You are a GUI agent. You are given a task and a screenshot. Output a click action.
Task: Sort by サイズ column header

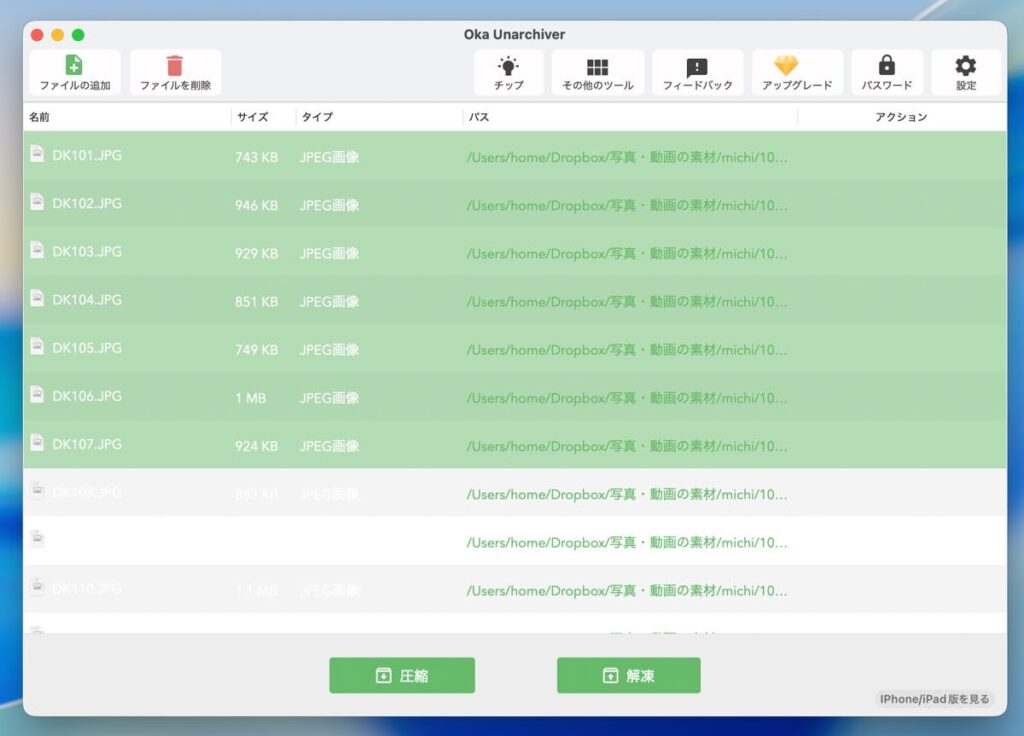coord(252,117)
